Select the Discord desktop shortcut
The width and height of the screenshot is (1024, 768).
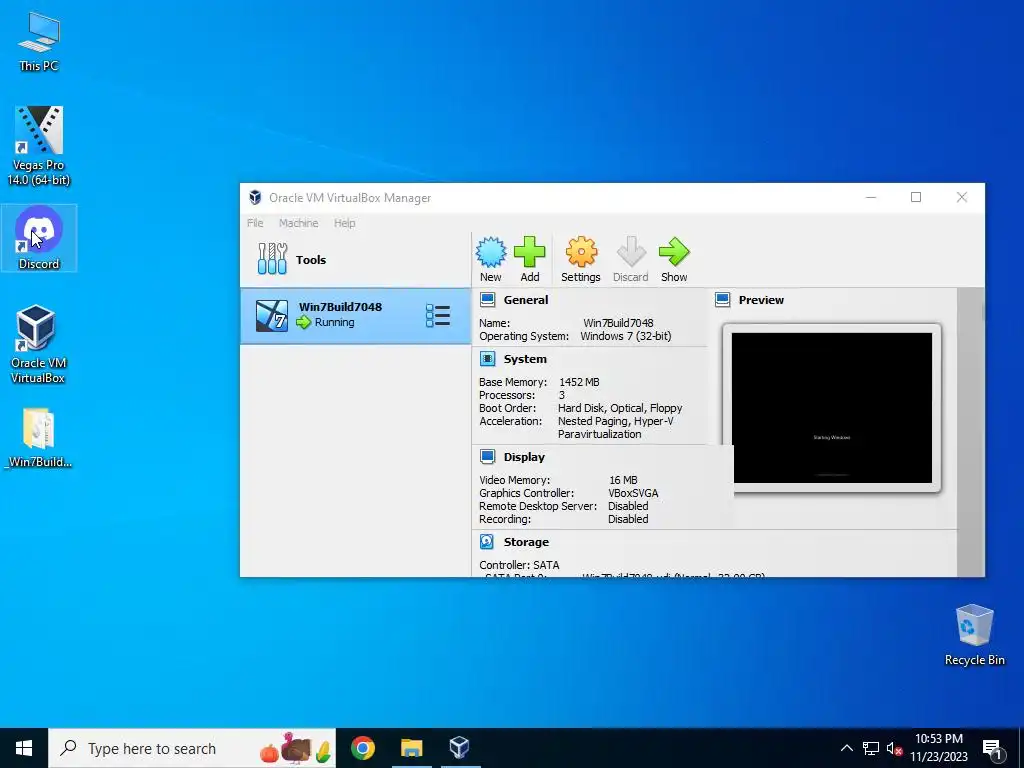click(39, 238)
